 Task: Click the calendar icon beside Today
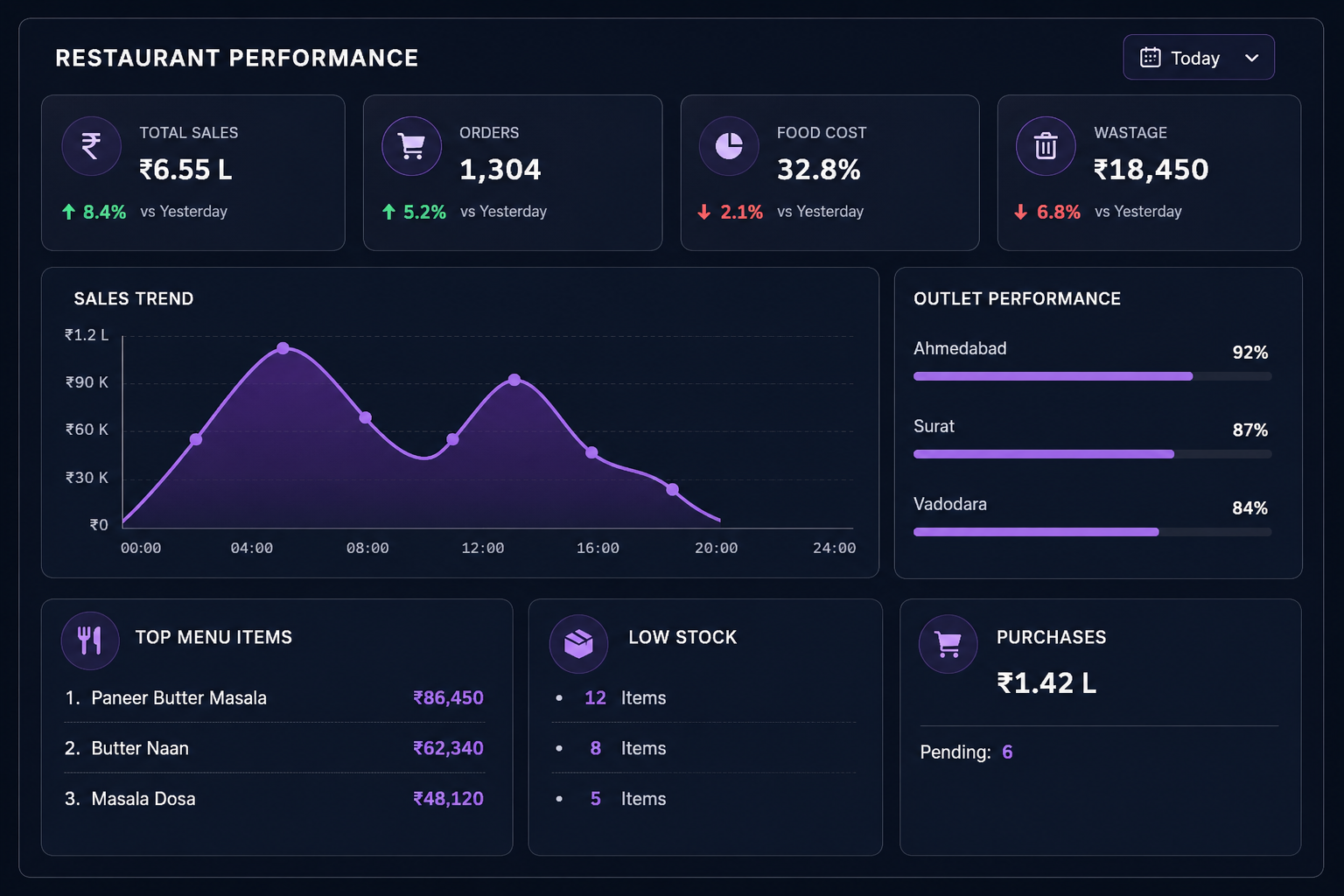click(x=1150, y=58)
